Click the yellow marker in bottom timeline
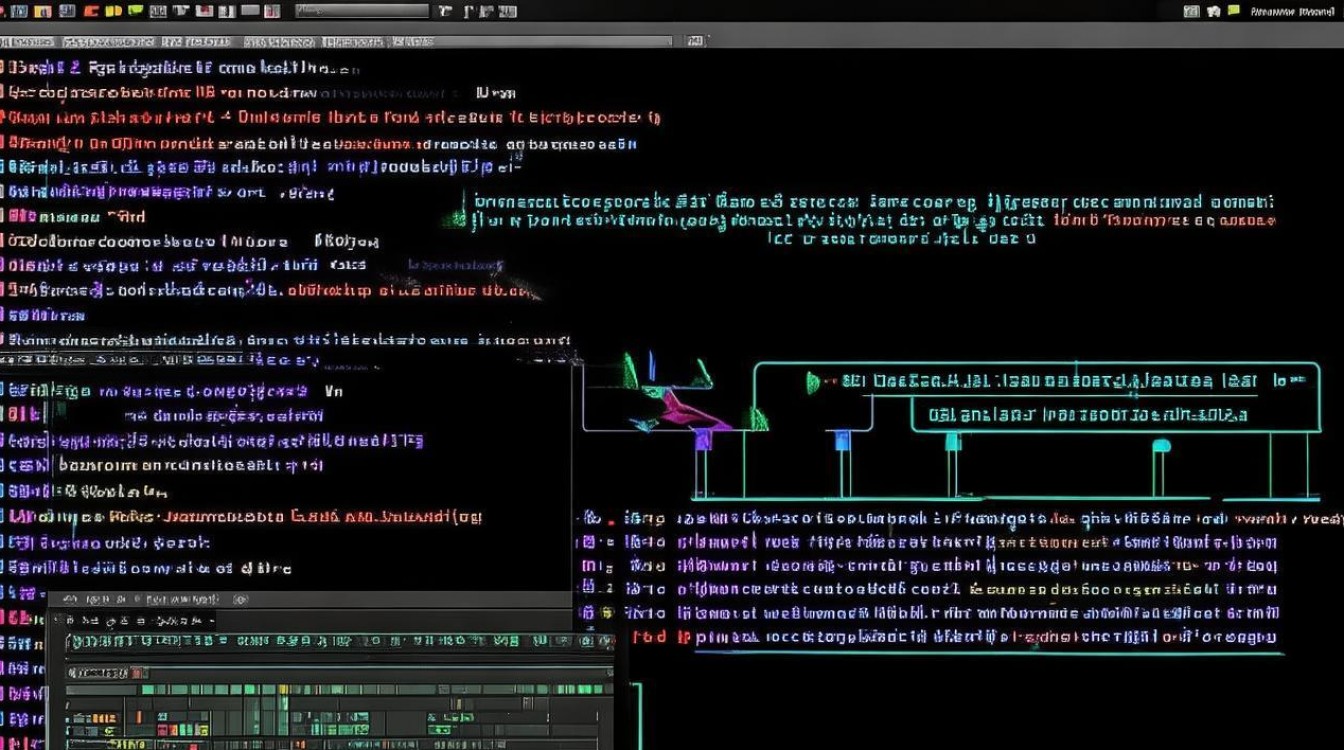Image resolution: width=1344 pixels, height=750 pixels. [x=283, y=689]
